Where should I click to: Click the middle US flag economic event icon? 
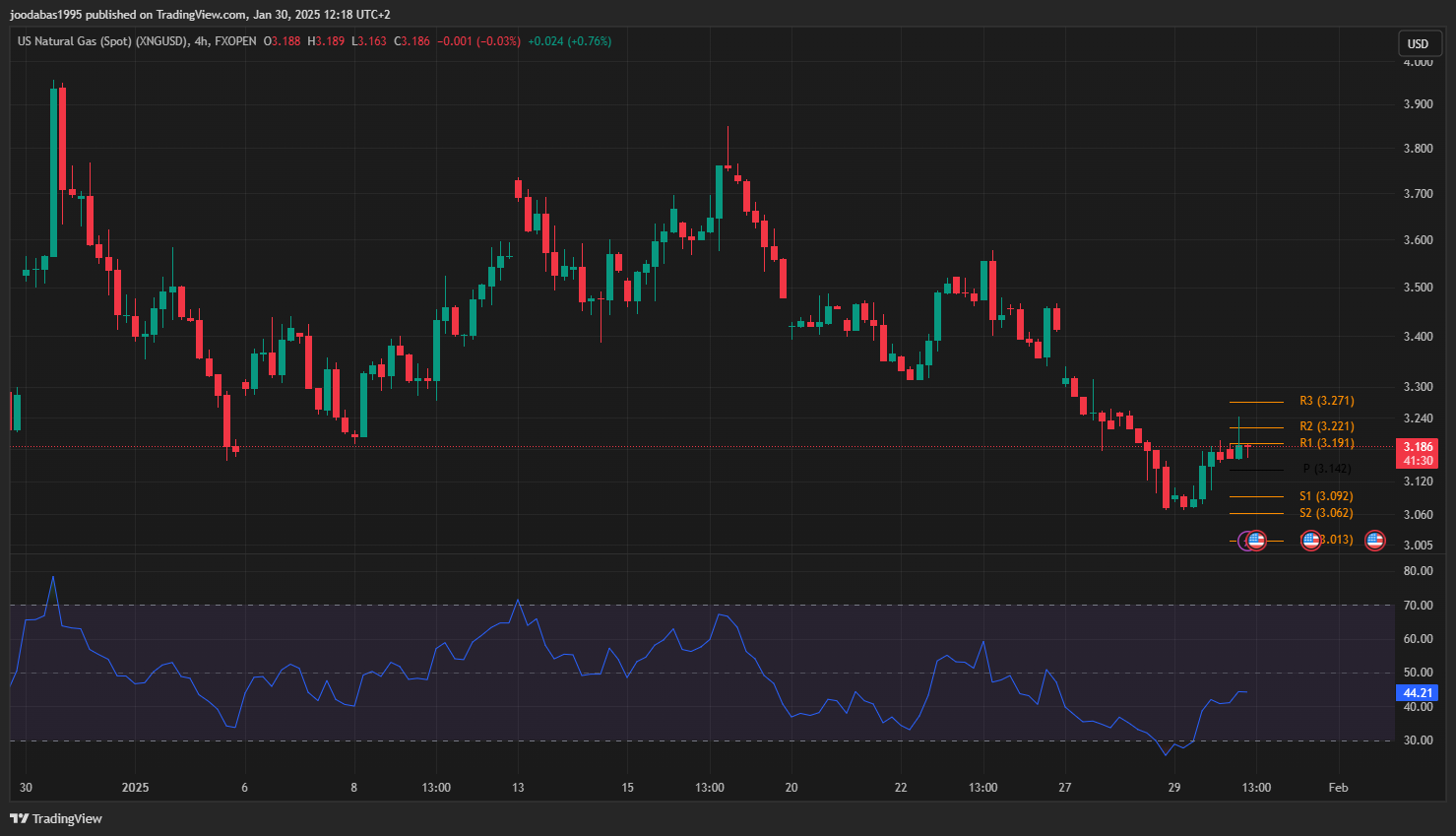[x=1310, y=541]
